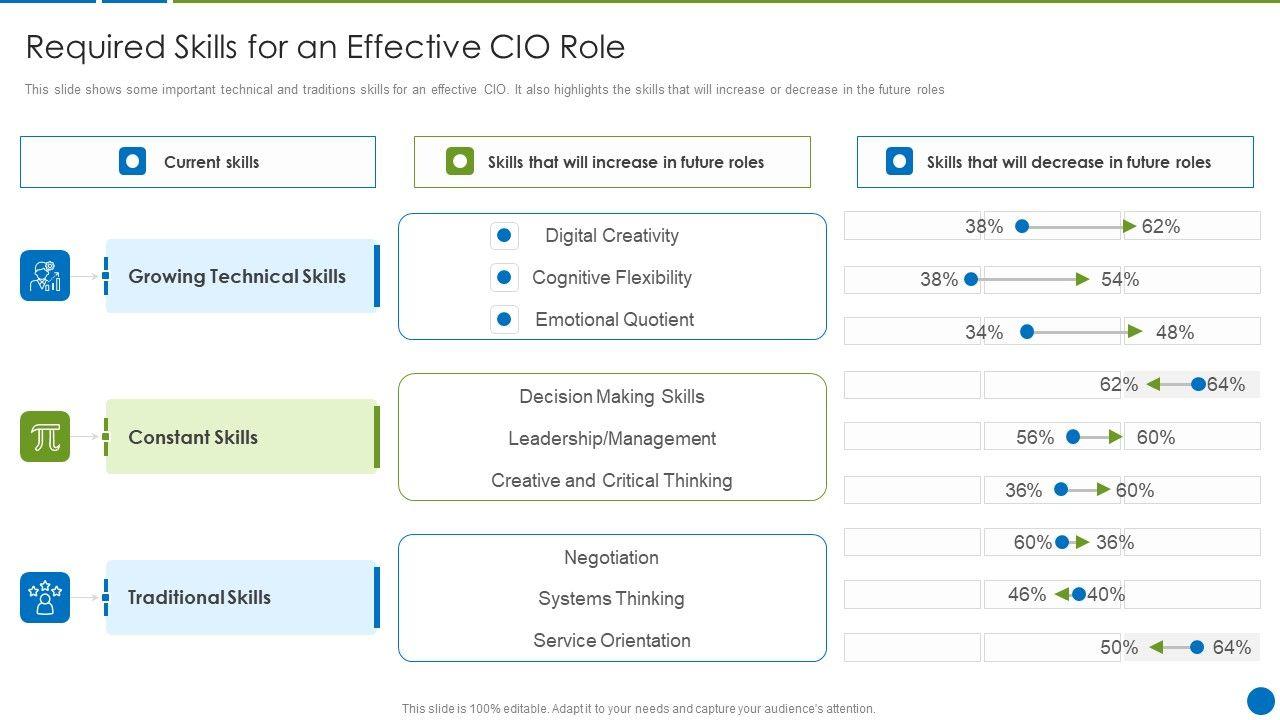Select the Constant Skills box

(241, 437)
